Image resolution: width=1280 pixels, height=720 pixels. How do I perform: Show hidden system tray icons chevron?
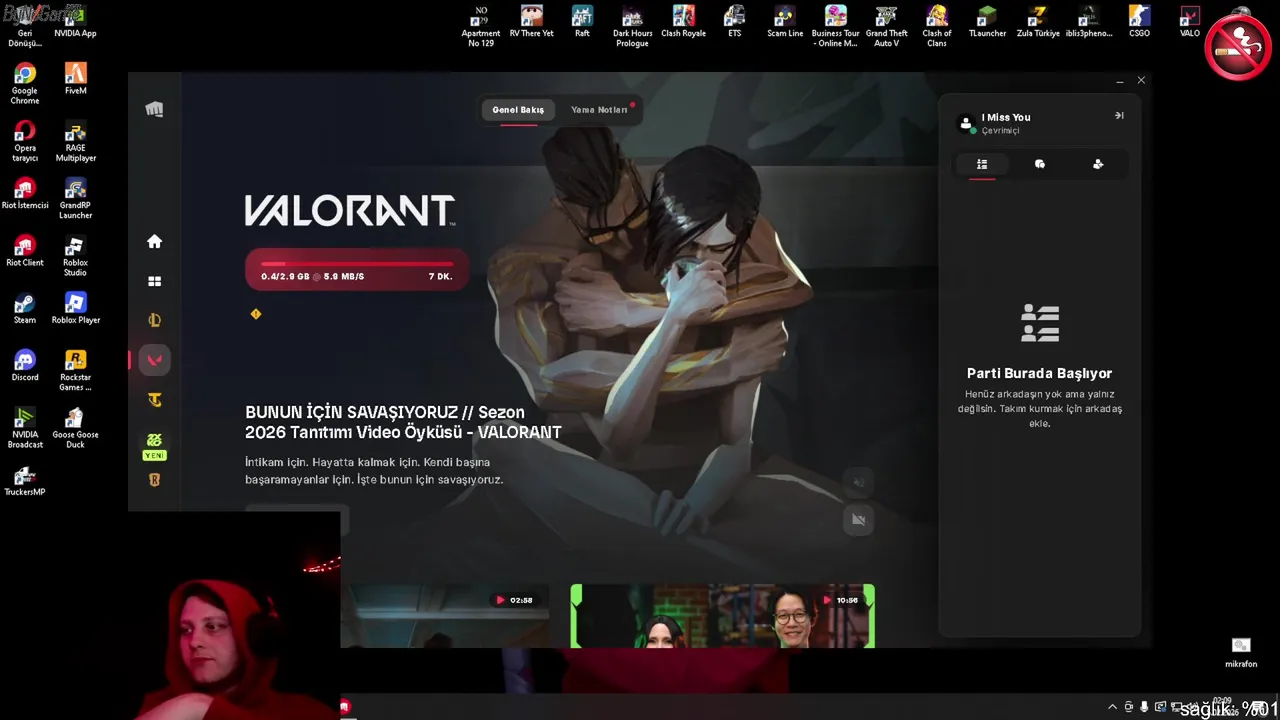click(x=1112, y=707)
